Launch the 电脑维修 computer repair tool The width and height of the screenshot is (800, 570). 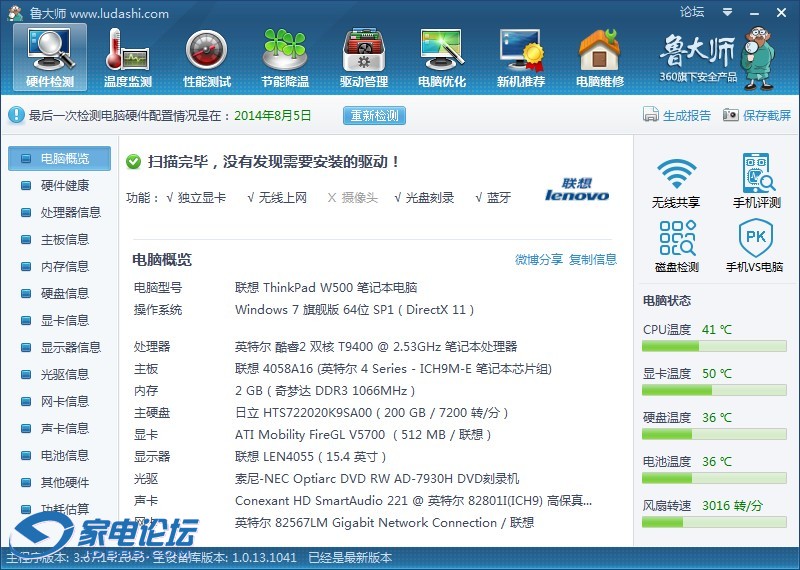pos(599,57)
